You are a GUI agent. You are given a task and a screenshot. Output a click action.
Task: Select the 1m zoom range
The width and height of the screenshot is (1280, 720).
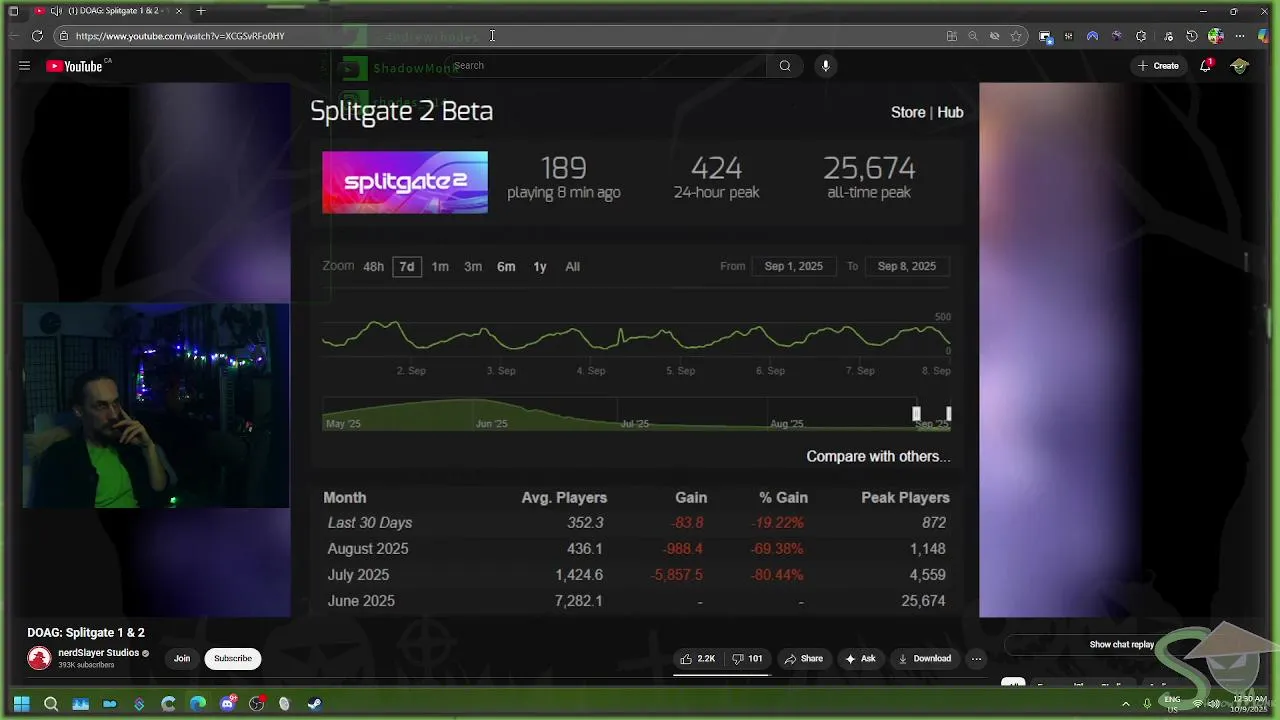(x=440, y=267)
